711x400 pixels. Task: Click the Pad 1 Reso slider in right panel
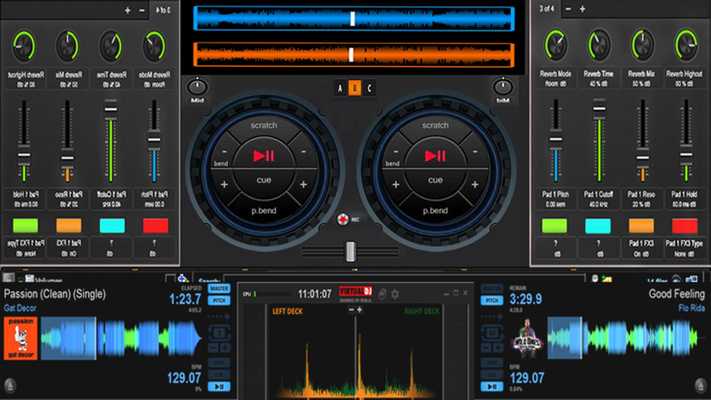[643, 141]
